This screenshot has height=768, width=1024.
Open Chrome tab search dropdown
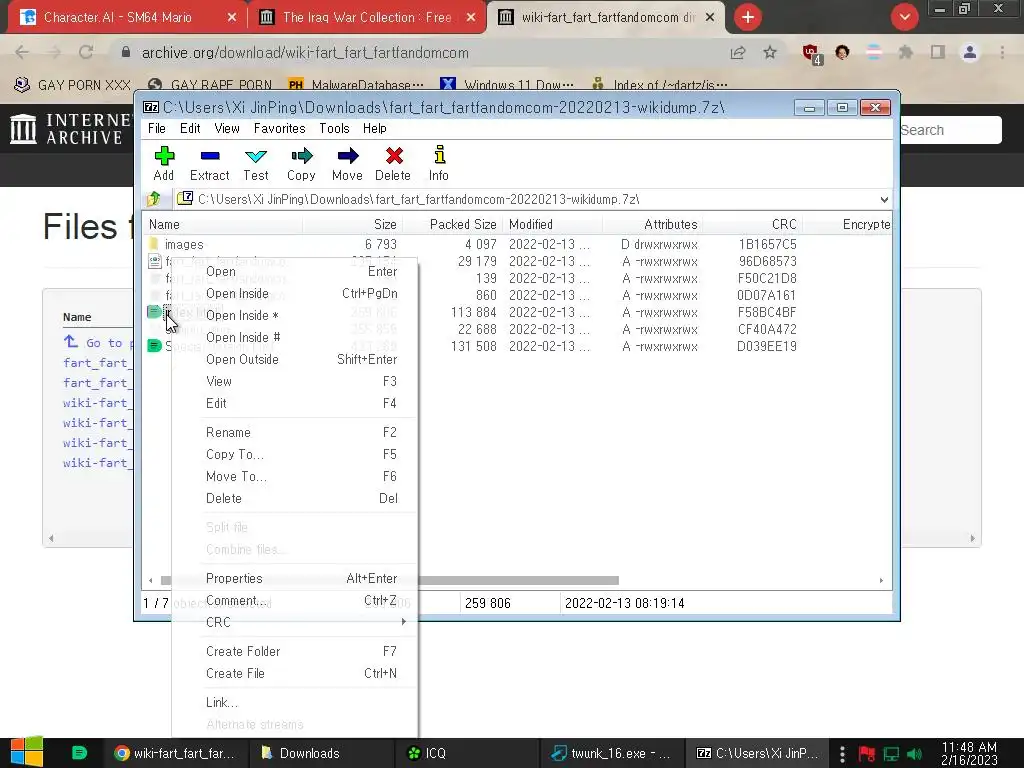(904, 17)
